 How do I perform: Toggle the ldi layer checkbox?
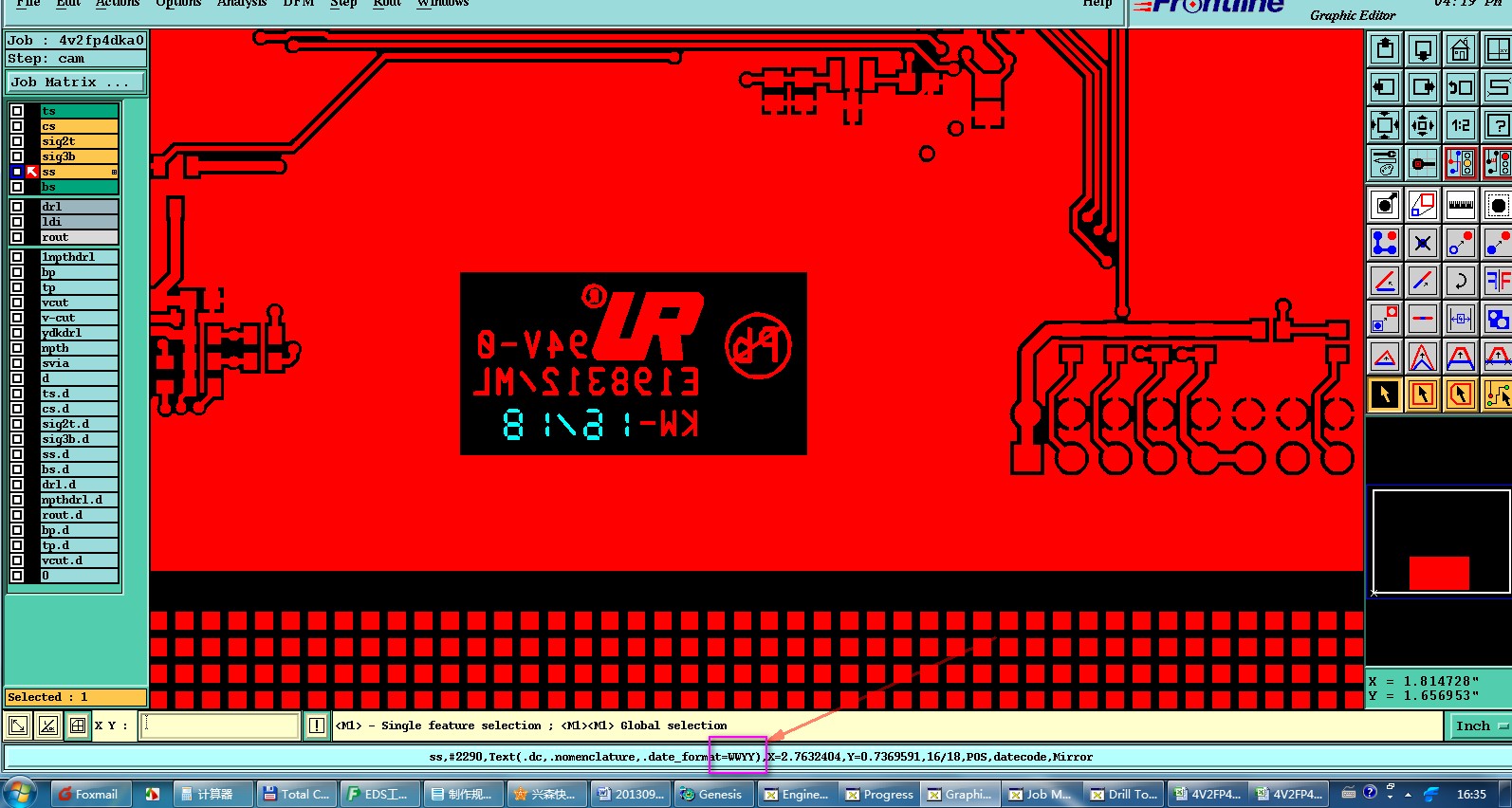tap(17, 222)
